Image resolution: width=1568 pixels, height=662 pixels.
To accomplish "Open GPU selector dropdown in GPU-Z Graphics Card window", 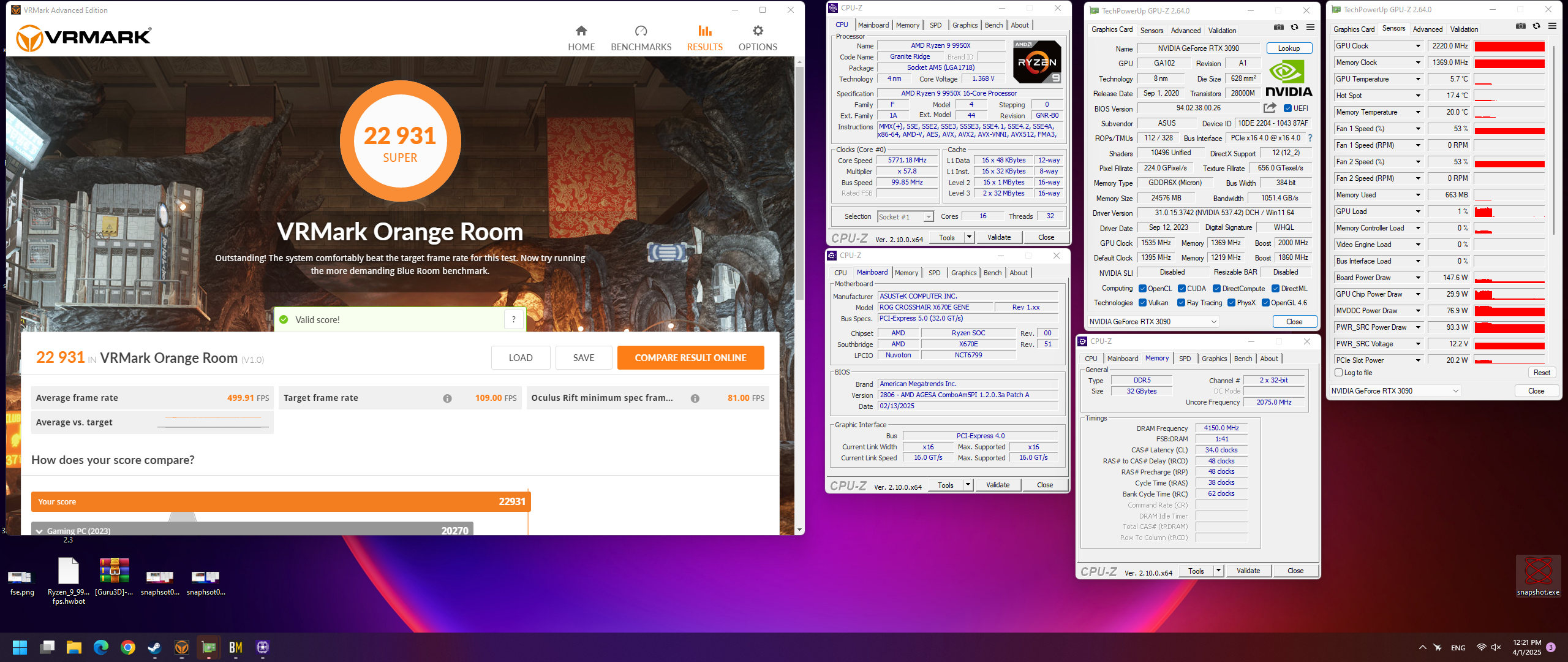I will pyautogui.click(x=1153, y=322).
